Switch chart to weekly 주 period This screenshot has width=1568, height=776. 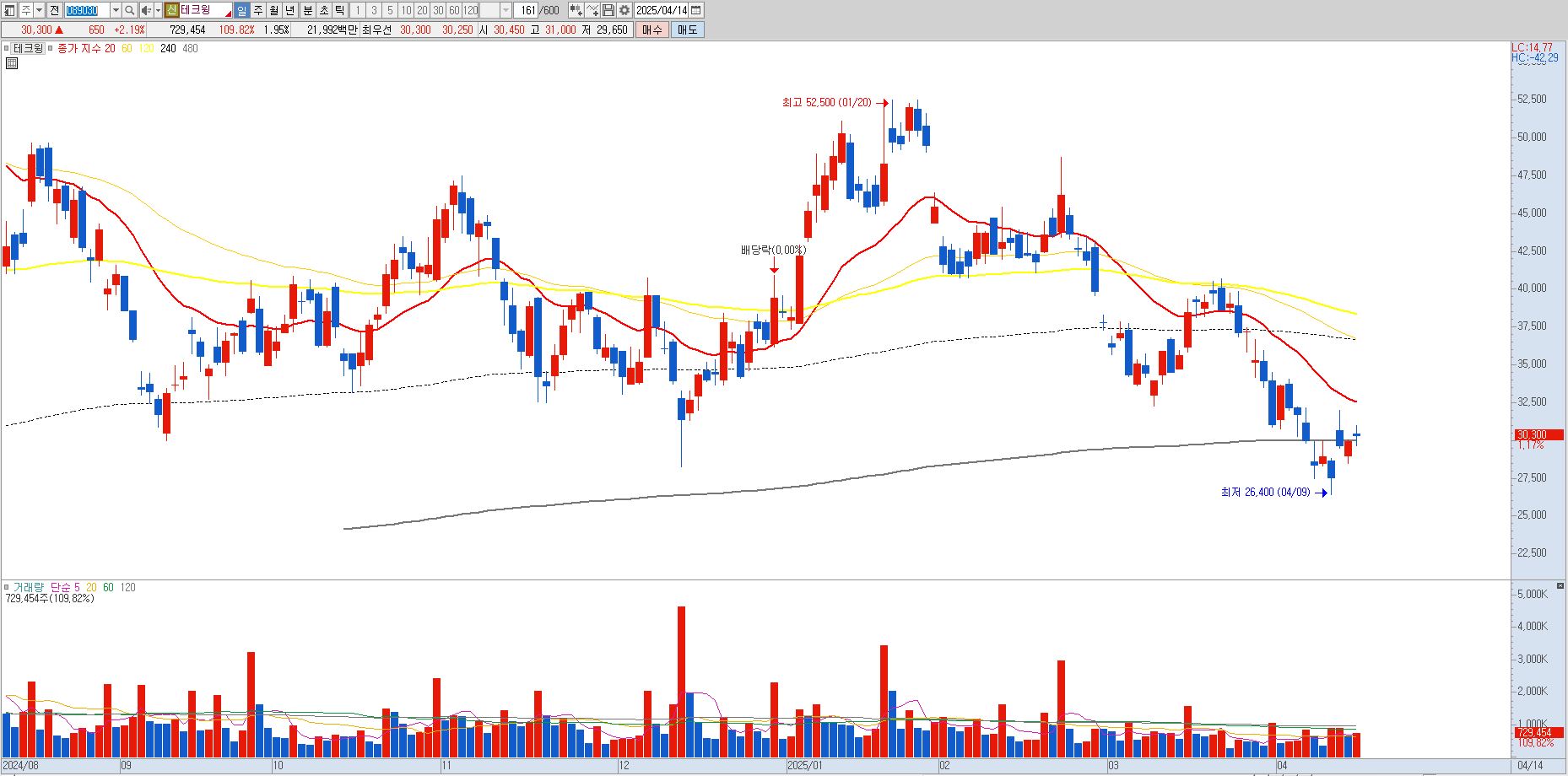click(x=258, y=10)
